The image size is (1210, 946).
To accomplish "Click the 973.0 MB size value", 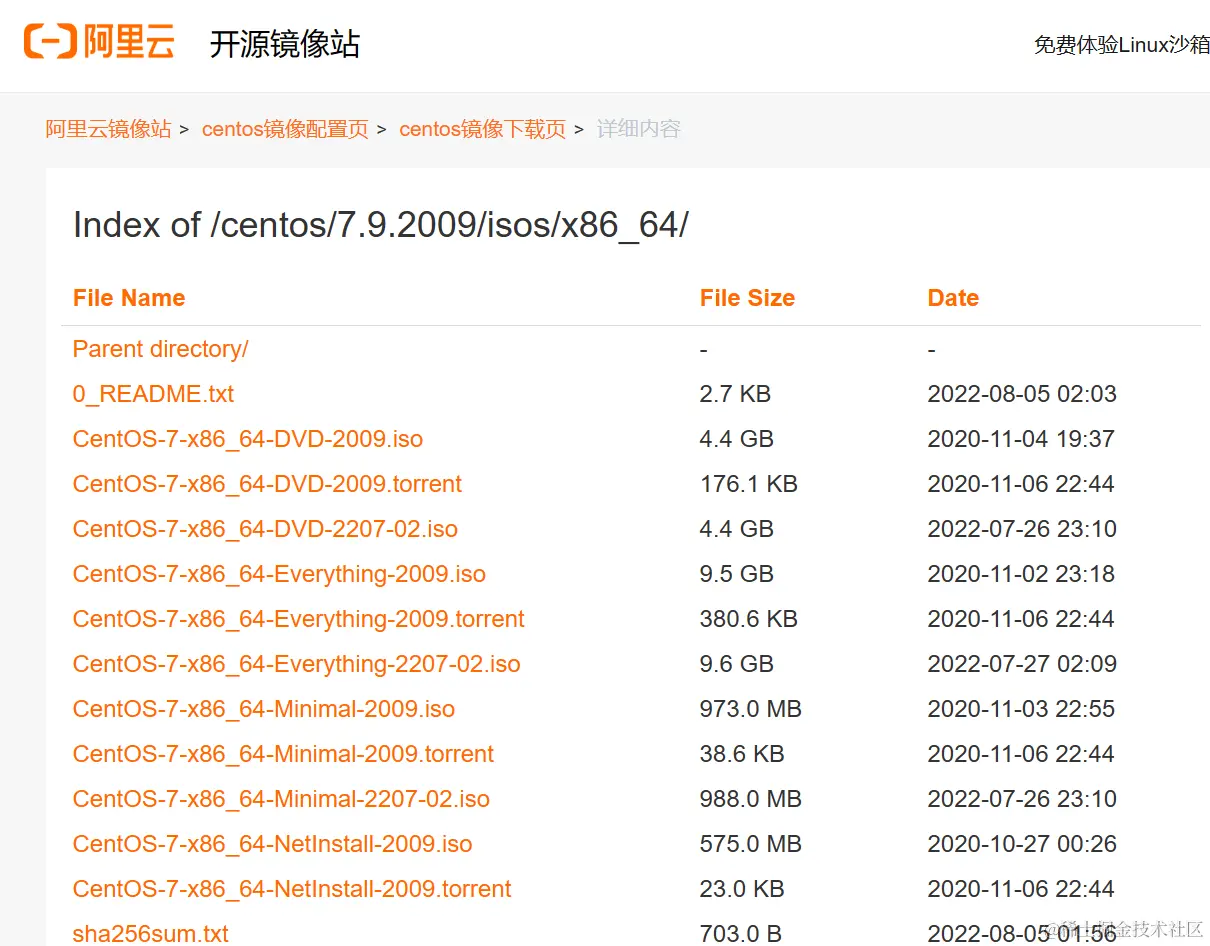I will [751, 709].
